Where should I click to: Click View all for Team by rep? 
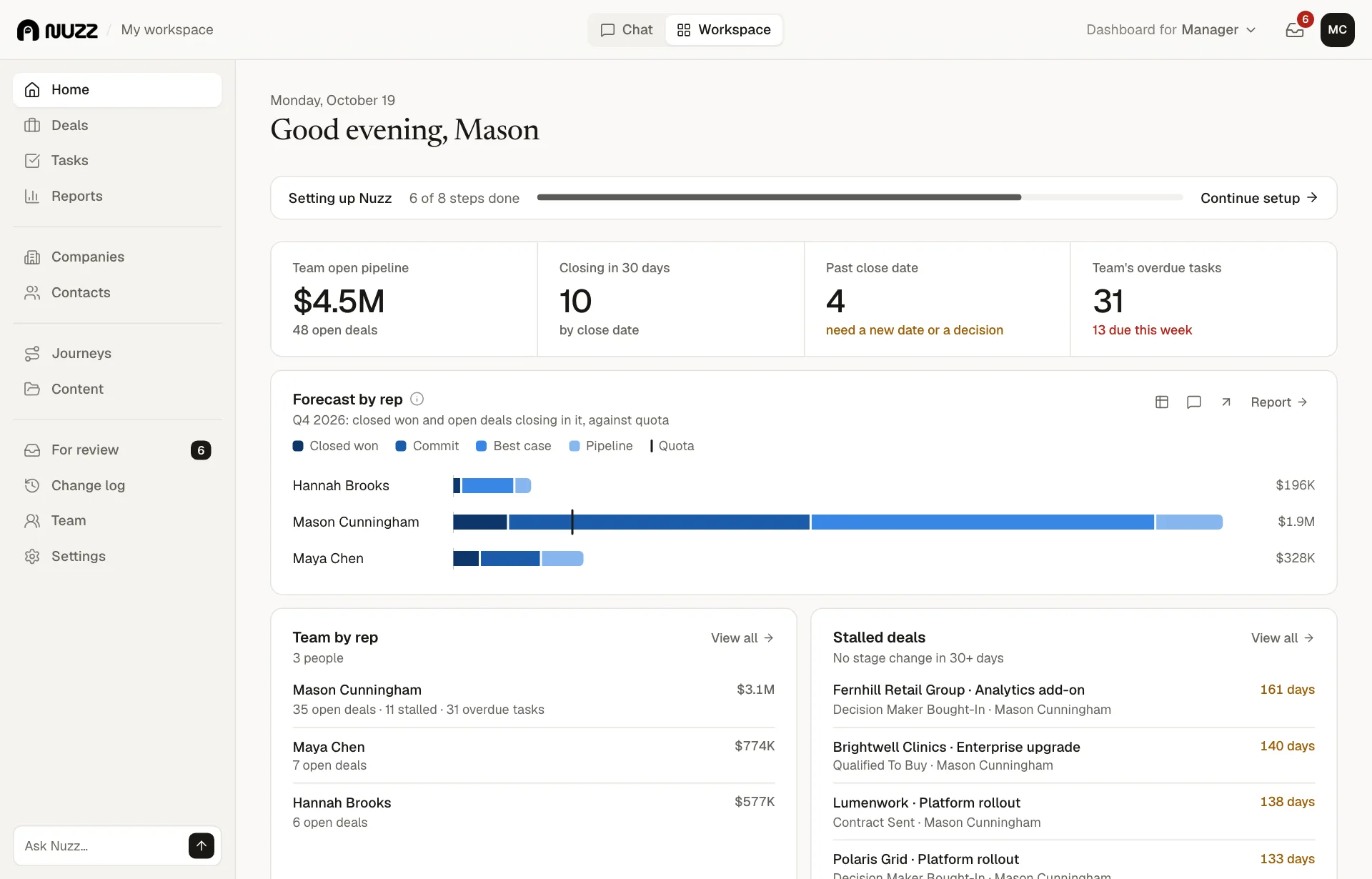[x=742, y=638]
